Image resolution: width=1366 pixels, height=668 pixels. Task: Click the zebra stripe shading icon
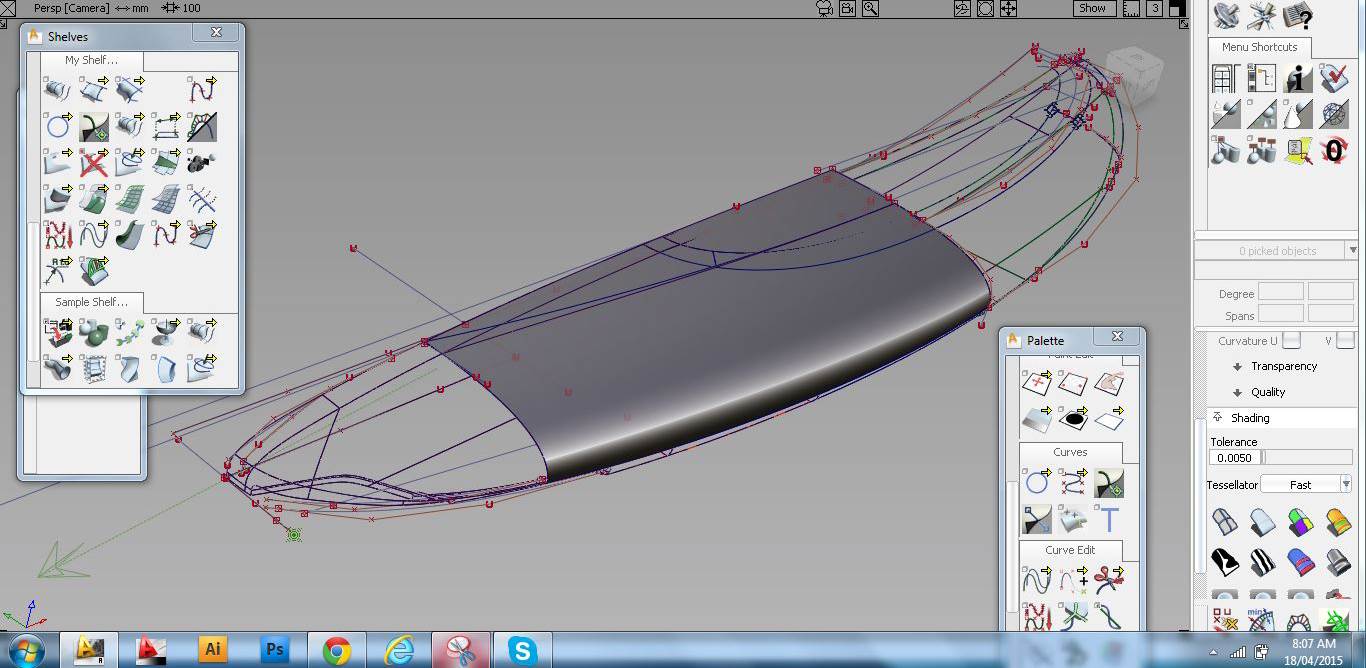(x=1262, y=561)
